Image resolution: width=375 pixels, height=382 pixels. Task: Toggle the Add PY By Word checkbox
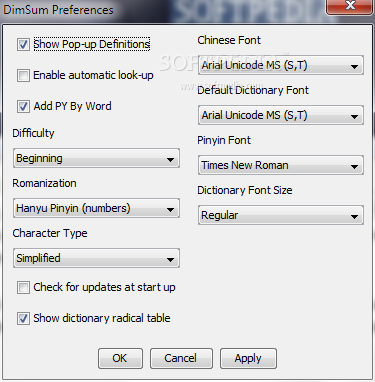click(23, 107)
